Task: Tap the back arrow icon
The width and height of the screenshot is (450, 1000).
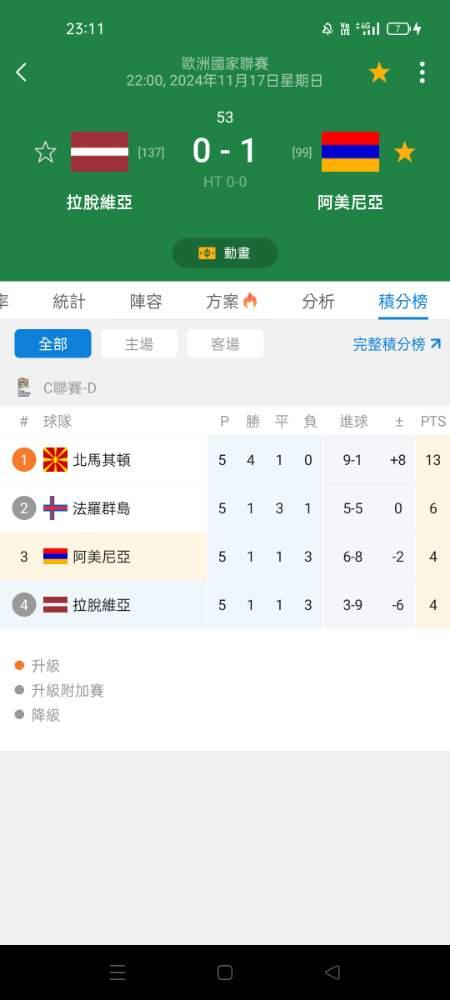Action: [21, 72]
